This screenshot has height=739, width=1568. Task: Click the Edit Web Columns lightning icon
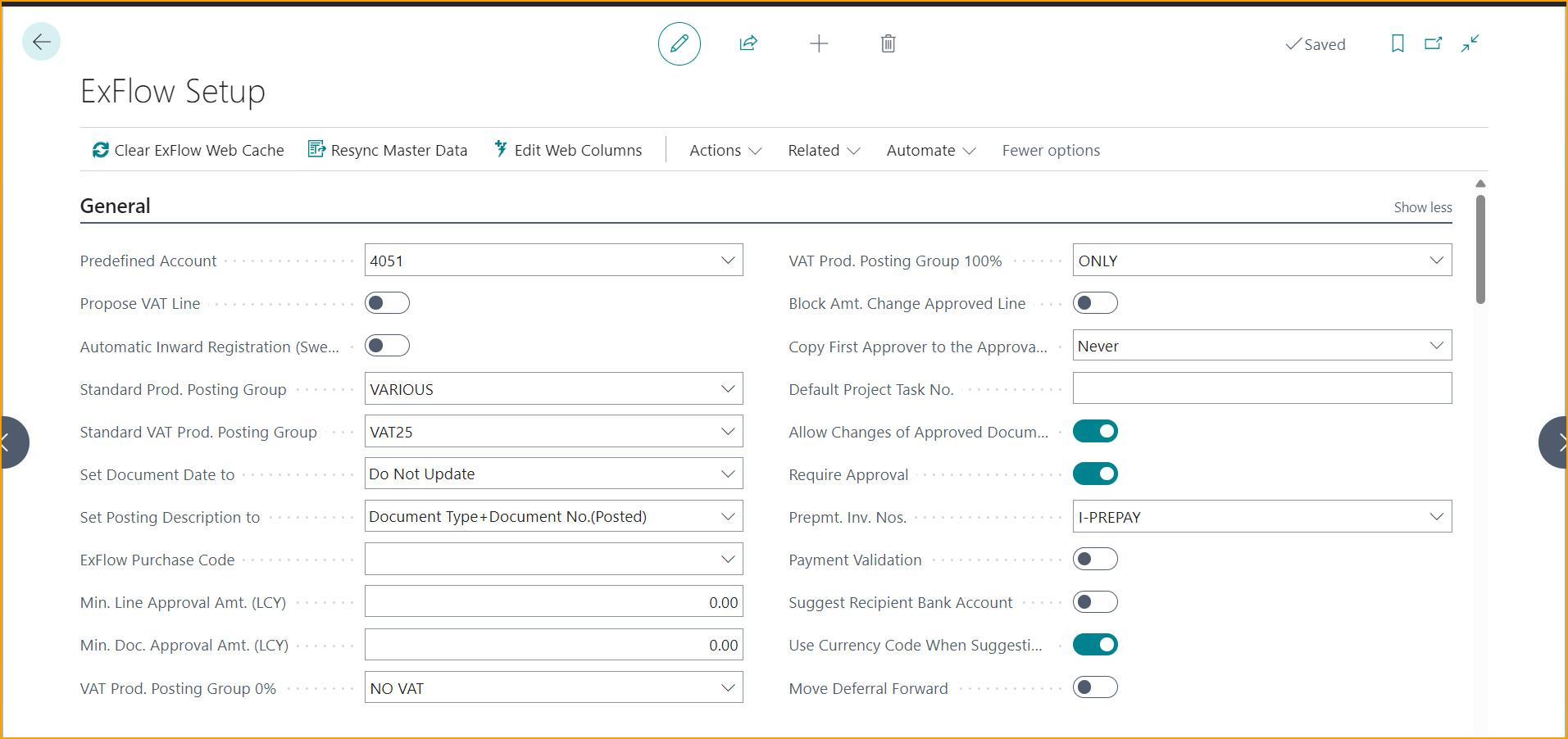coord(501,149)
